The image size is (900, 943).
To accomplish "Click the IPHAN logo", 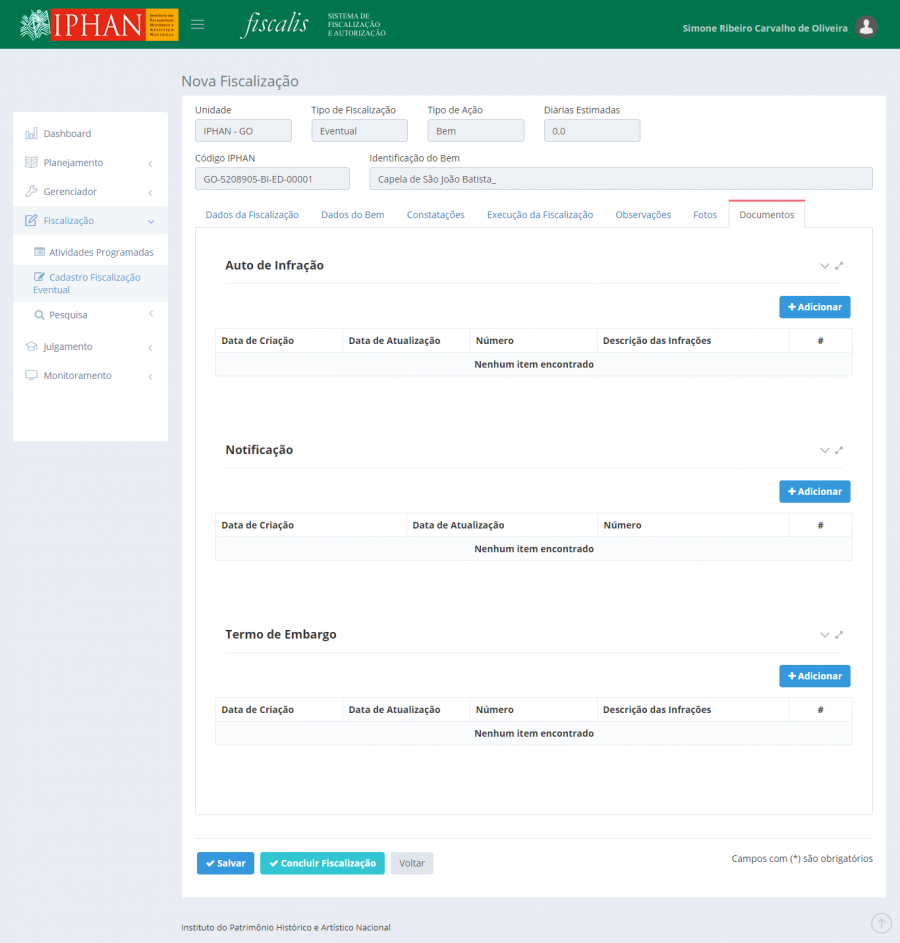I will (x=98, y=24).
